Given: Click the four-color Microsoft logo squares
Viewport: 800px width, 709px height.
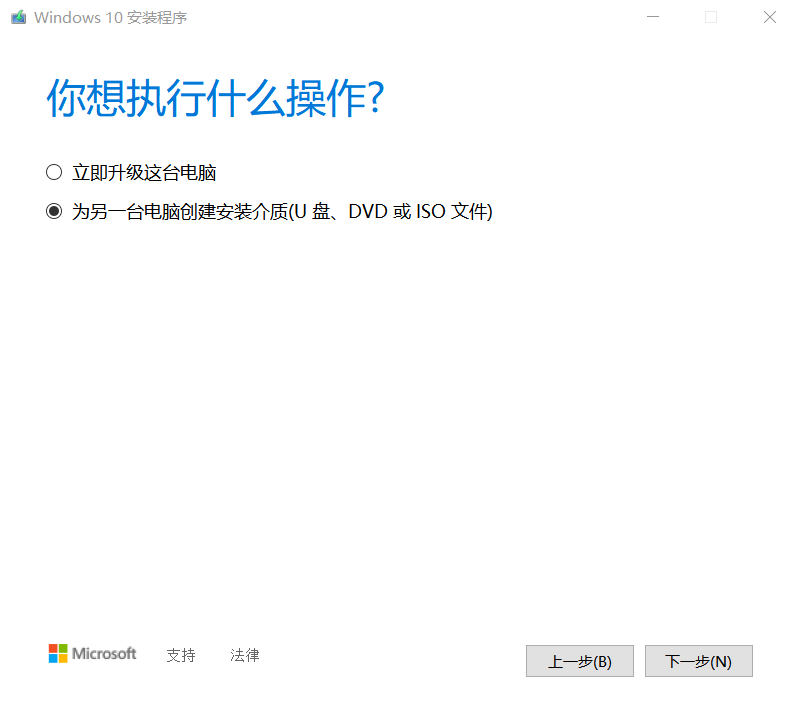Looking at the screenshot, I should point(58,653).
